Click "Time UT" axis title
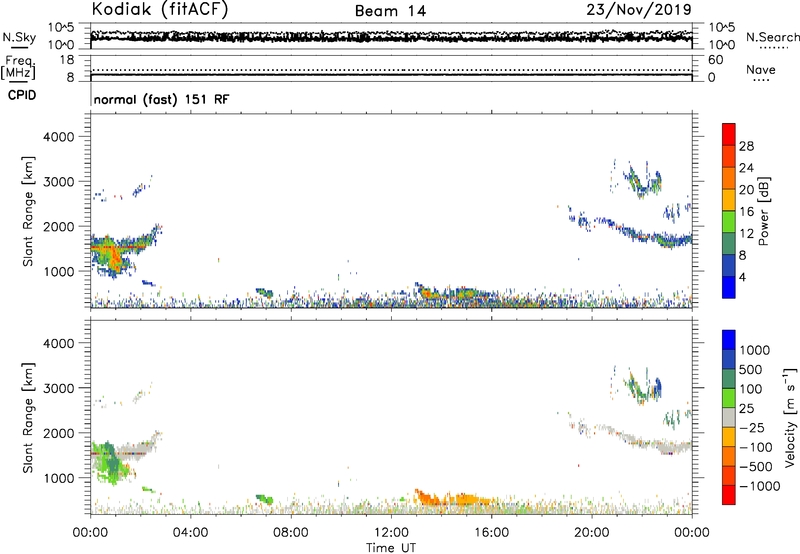The height and width of the screenshot is (554, 800). (391, 548)
